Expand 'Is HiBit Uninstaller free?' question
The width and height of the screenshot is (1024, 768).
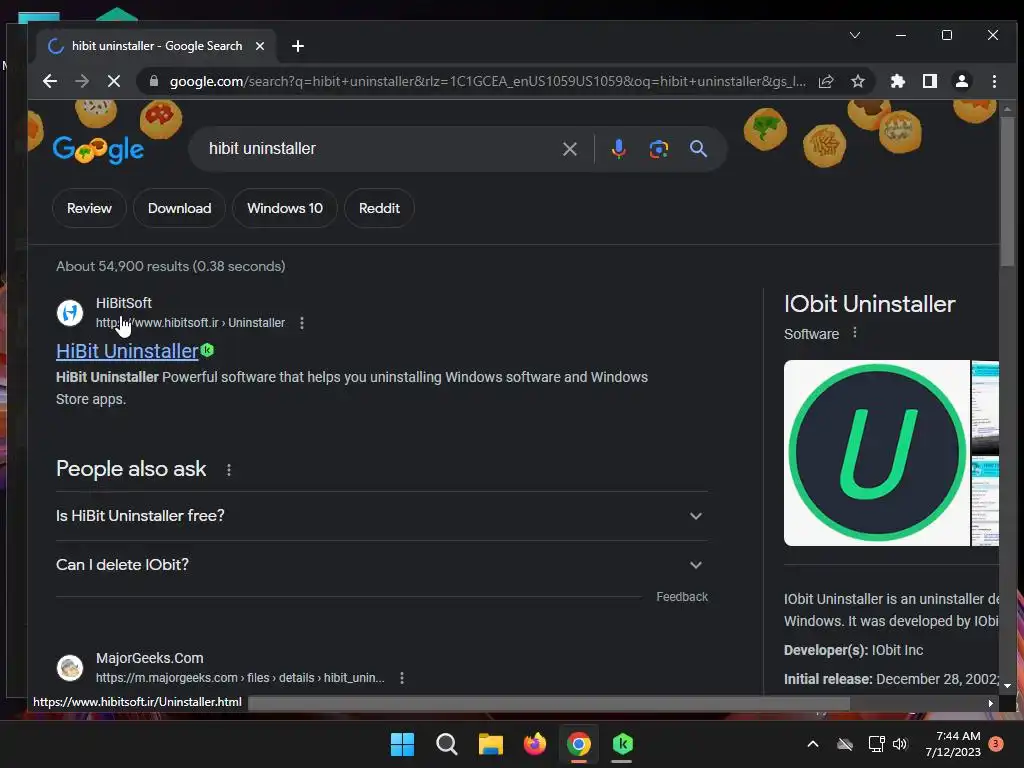click(382, 516)
